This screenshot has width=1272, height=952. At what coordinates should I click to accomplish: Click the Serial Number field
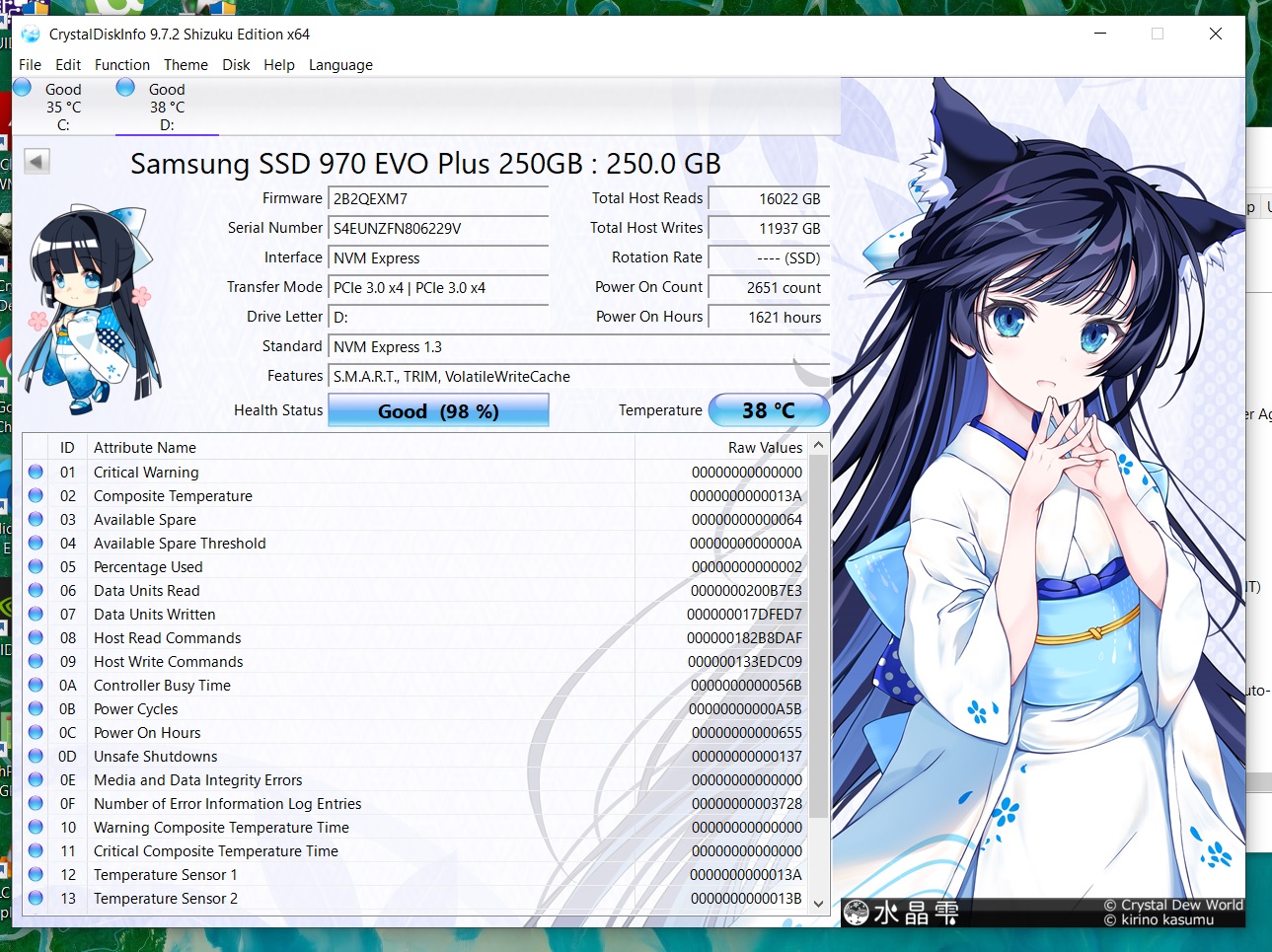(438, 229)
